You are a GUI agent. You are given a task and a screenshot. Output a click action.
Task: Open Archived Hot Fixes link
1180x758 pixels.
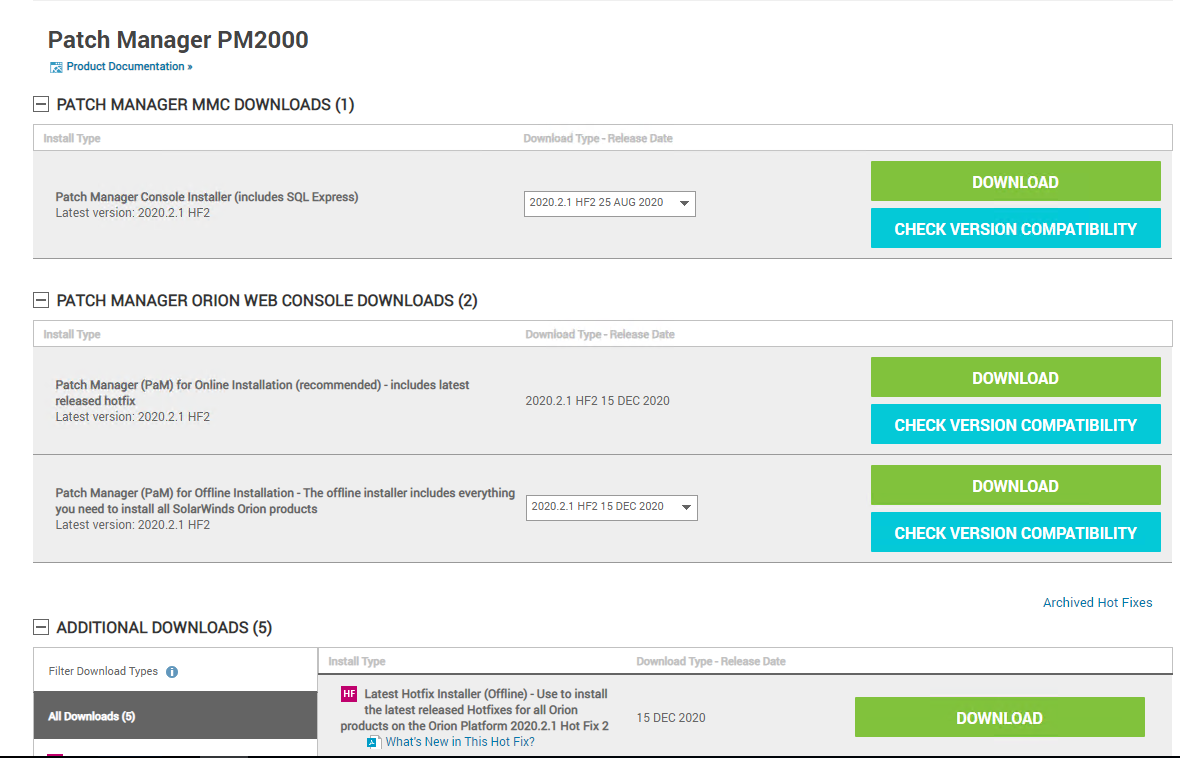tap(1097, 602)
